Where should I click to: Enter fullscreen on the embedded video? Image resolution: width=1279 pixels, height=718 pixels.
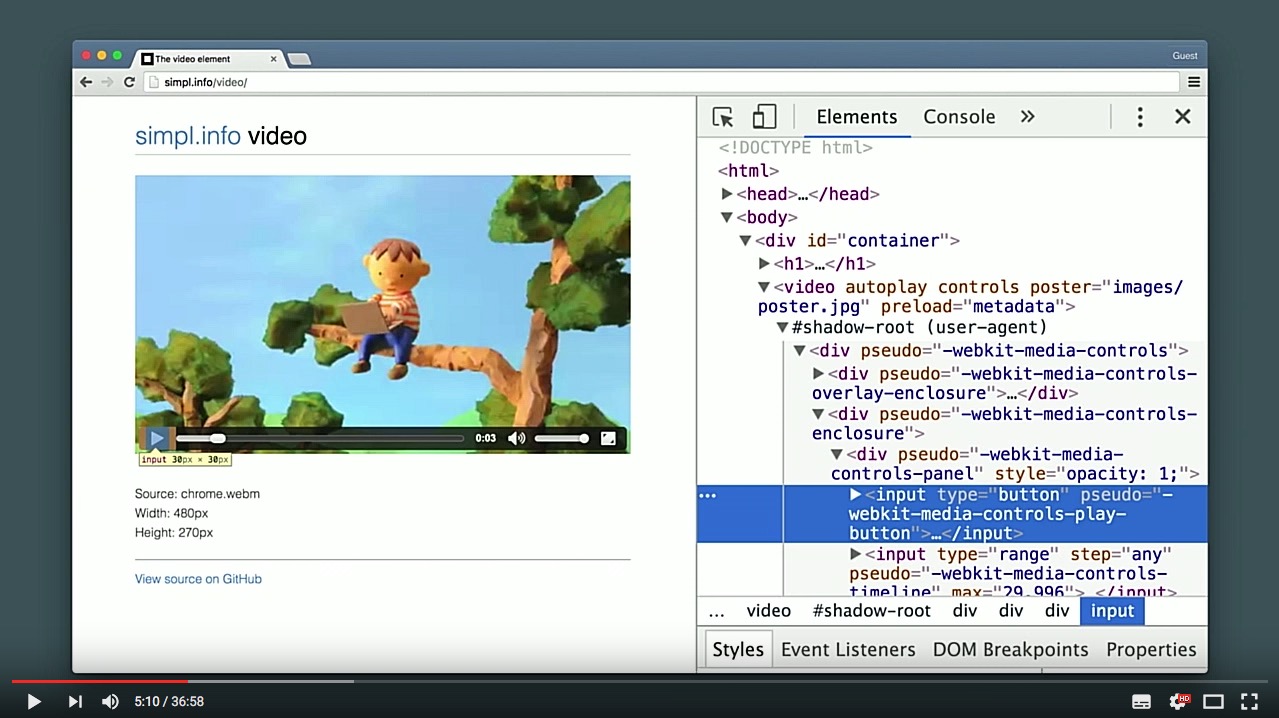[x=608, y=438]
